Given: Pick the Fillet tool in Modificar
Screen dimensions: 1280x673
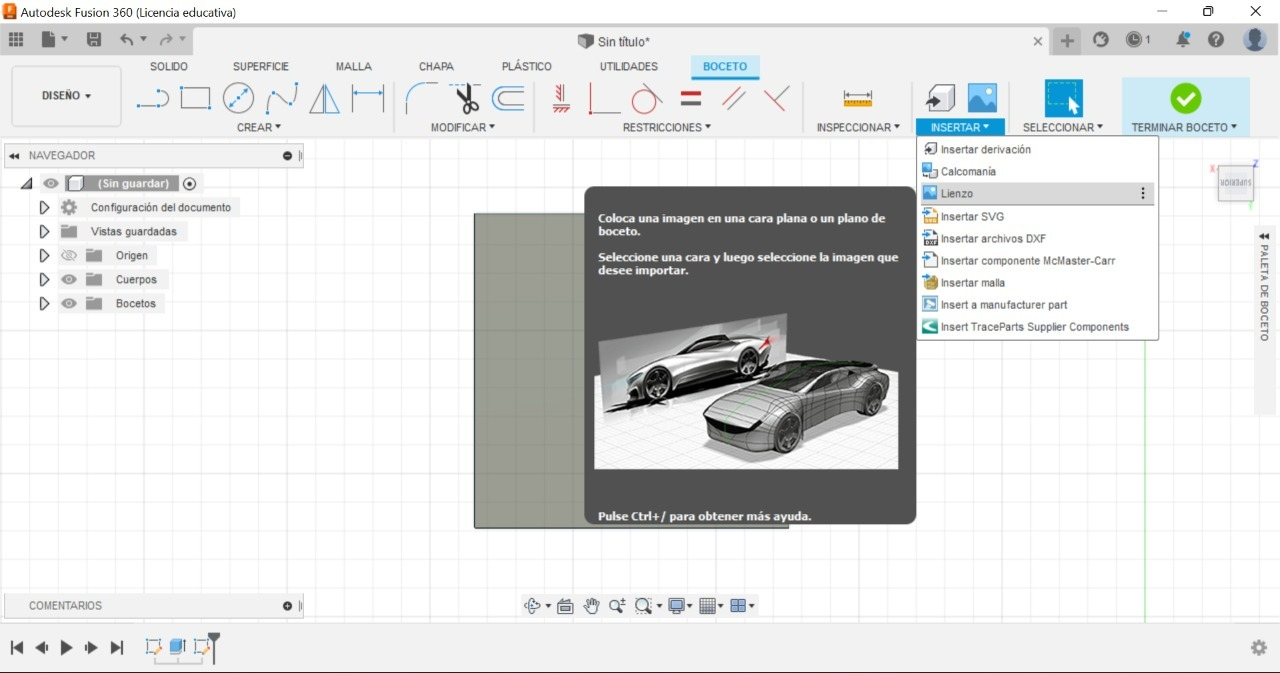Looking at the screenshot, I should [420, 98].
